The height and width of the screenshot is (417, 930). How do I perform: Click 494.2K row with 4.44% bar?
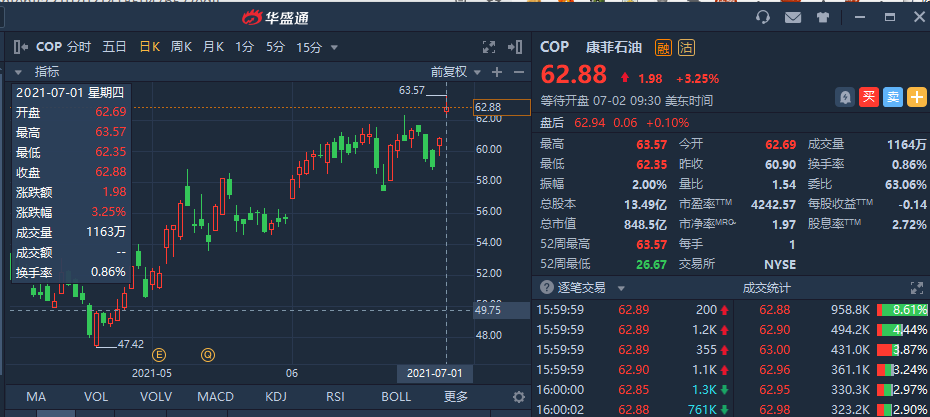(x=832, y=329)
